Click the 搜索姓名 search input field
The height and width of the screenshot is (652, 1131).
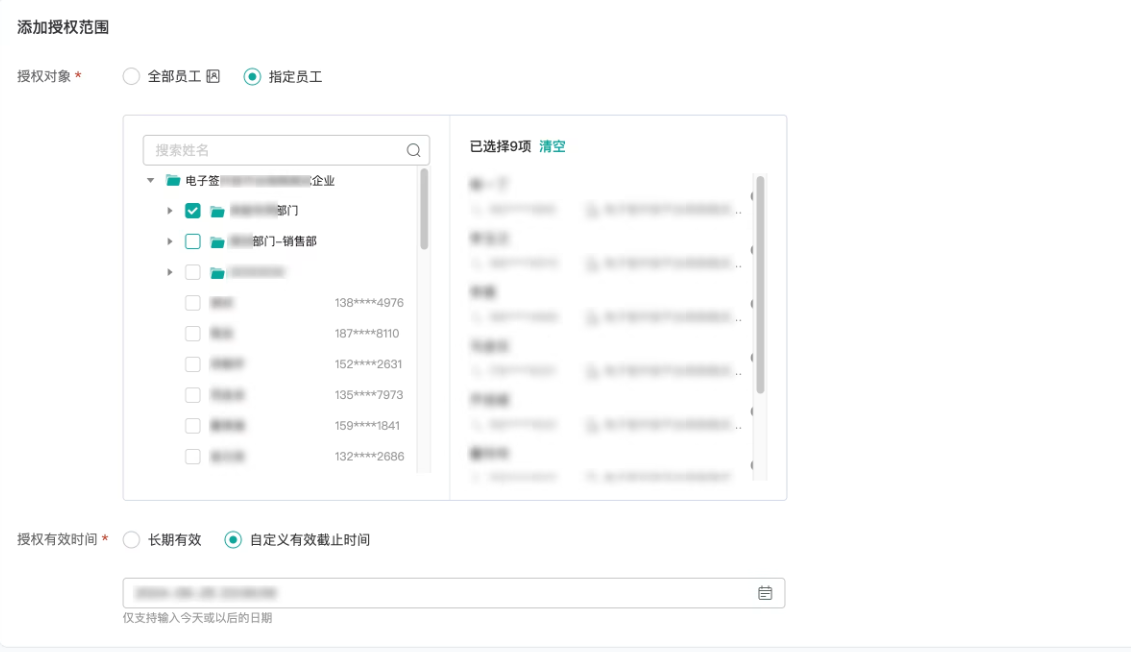point(286,150)
